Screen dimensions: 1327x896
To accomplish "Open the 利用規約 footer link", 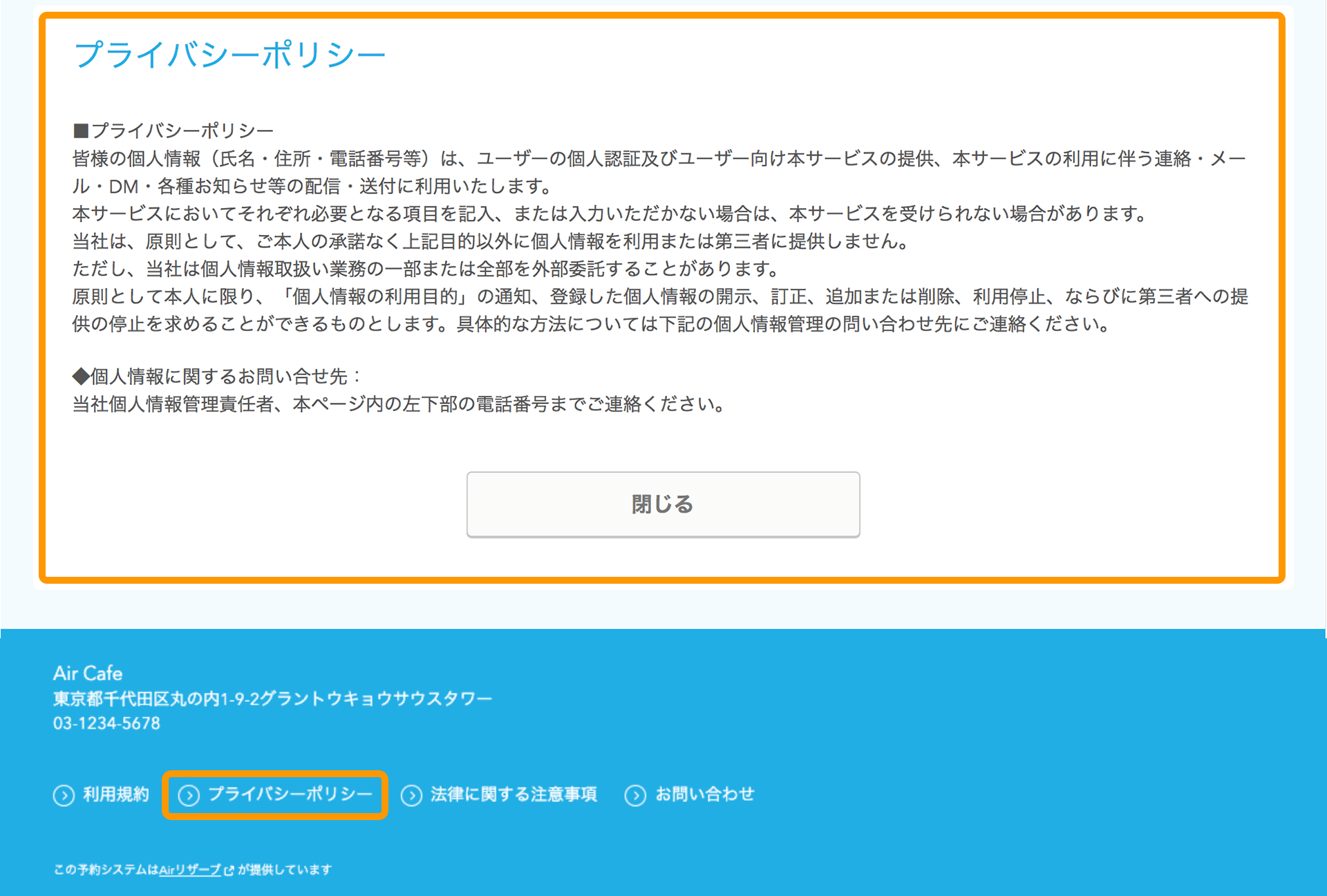I will click(102, 794).
